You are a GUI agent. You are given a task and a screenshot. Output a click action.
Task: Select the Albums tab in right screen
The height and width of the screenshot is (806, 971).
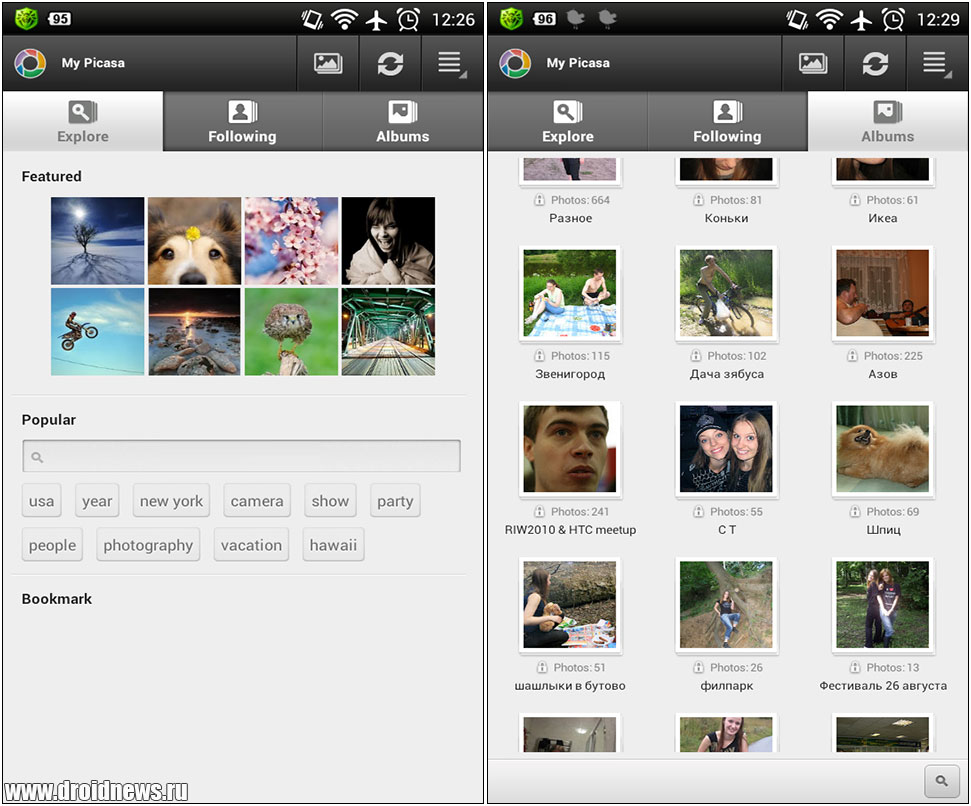pyautogui.click(x=887, y=121)
